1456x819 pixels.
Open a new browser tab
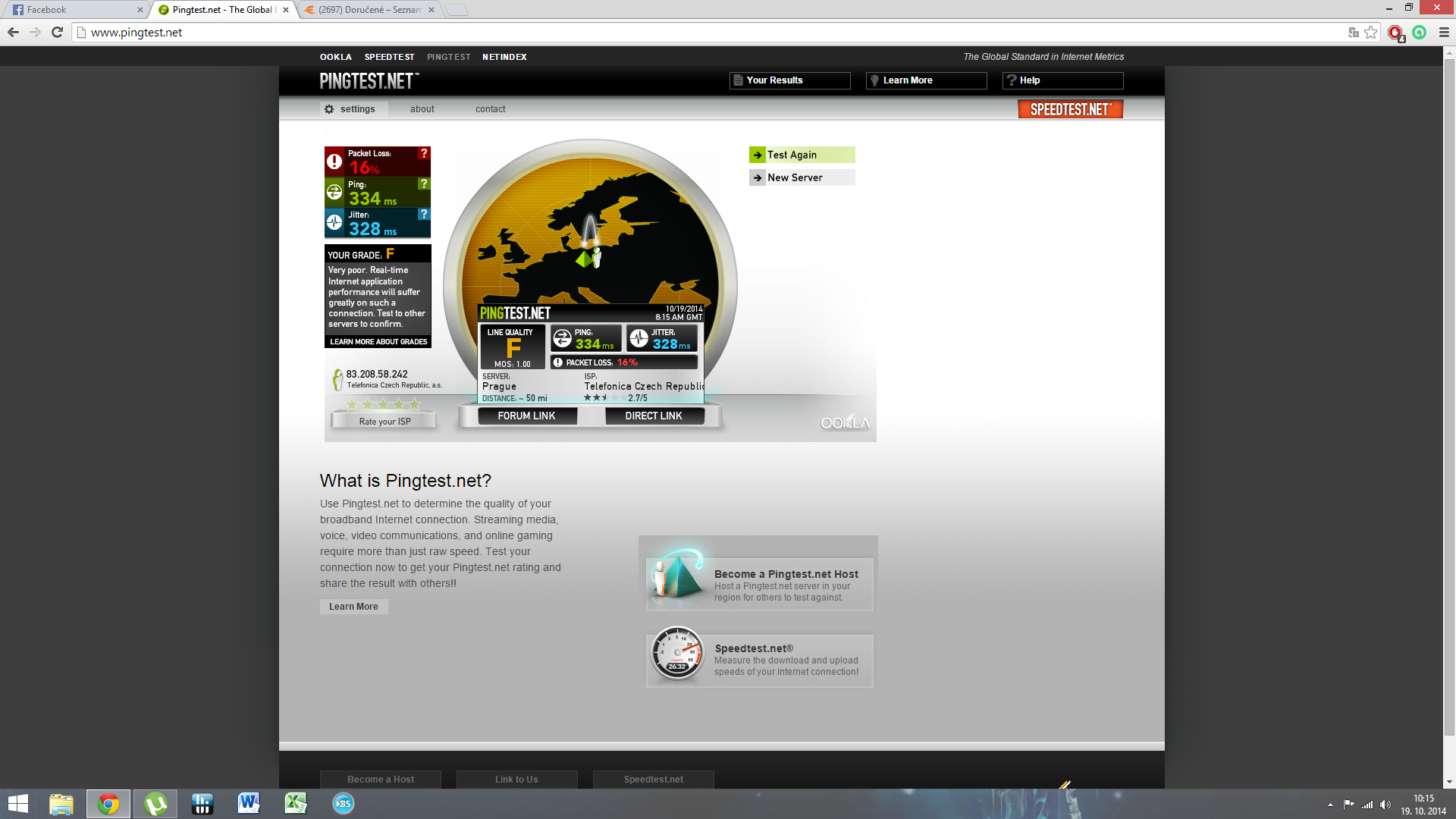[457, 10]
